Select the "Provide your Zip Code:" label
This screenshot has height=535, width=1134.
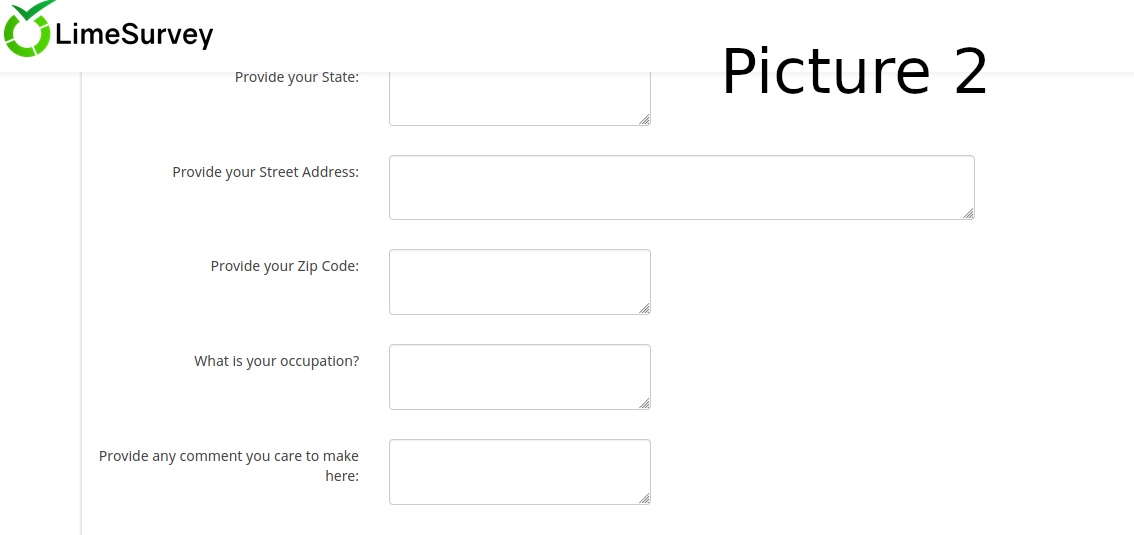[284, 266]
